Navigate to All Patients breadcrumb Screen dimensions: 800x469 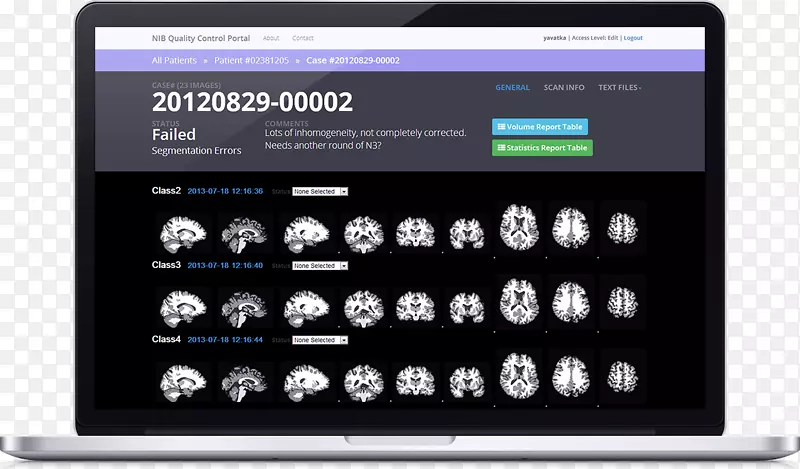tap(174, 61)
